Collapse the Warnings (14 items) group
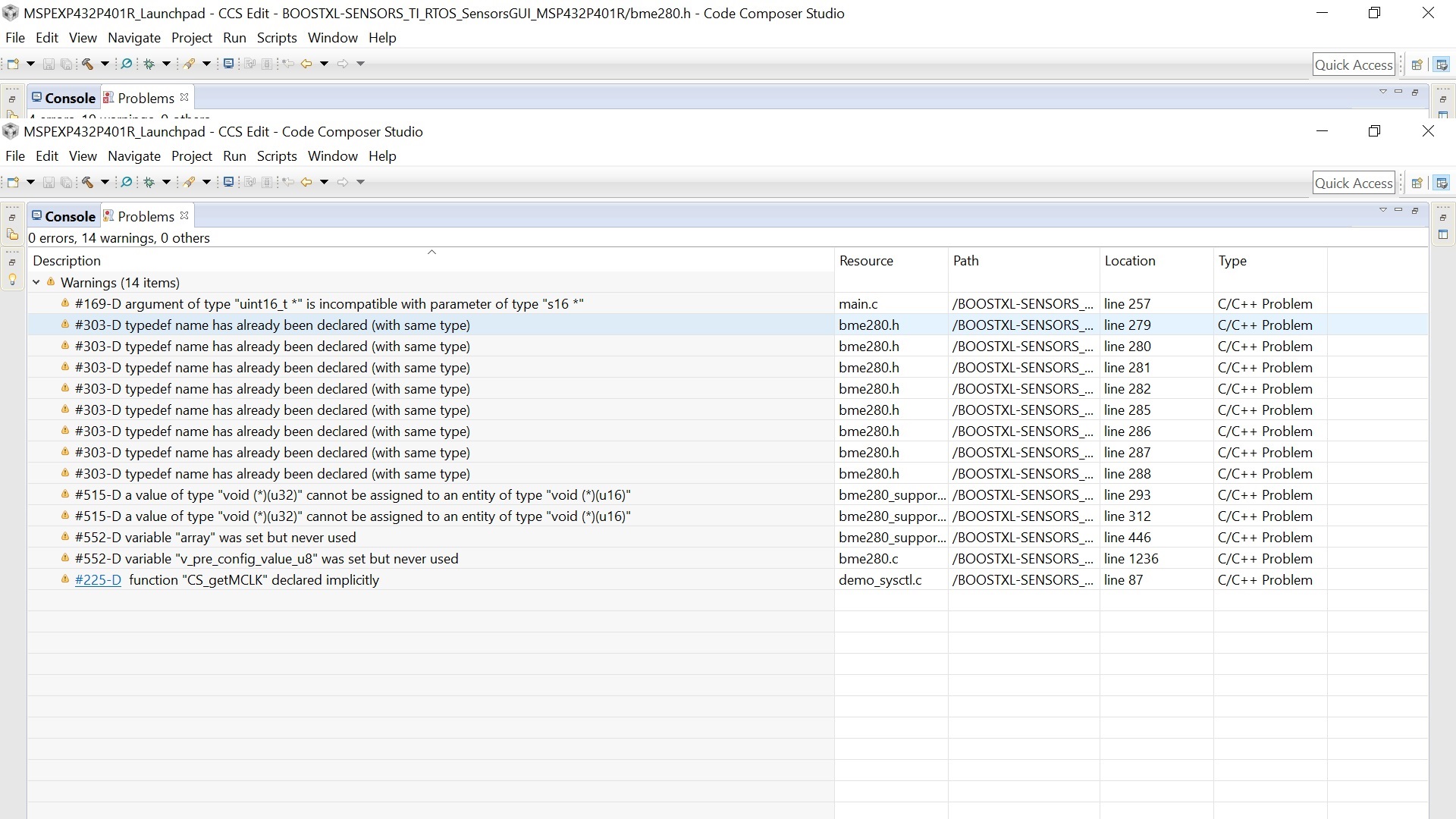 pyautogui.click(x=36, y=282)
